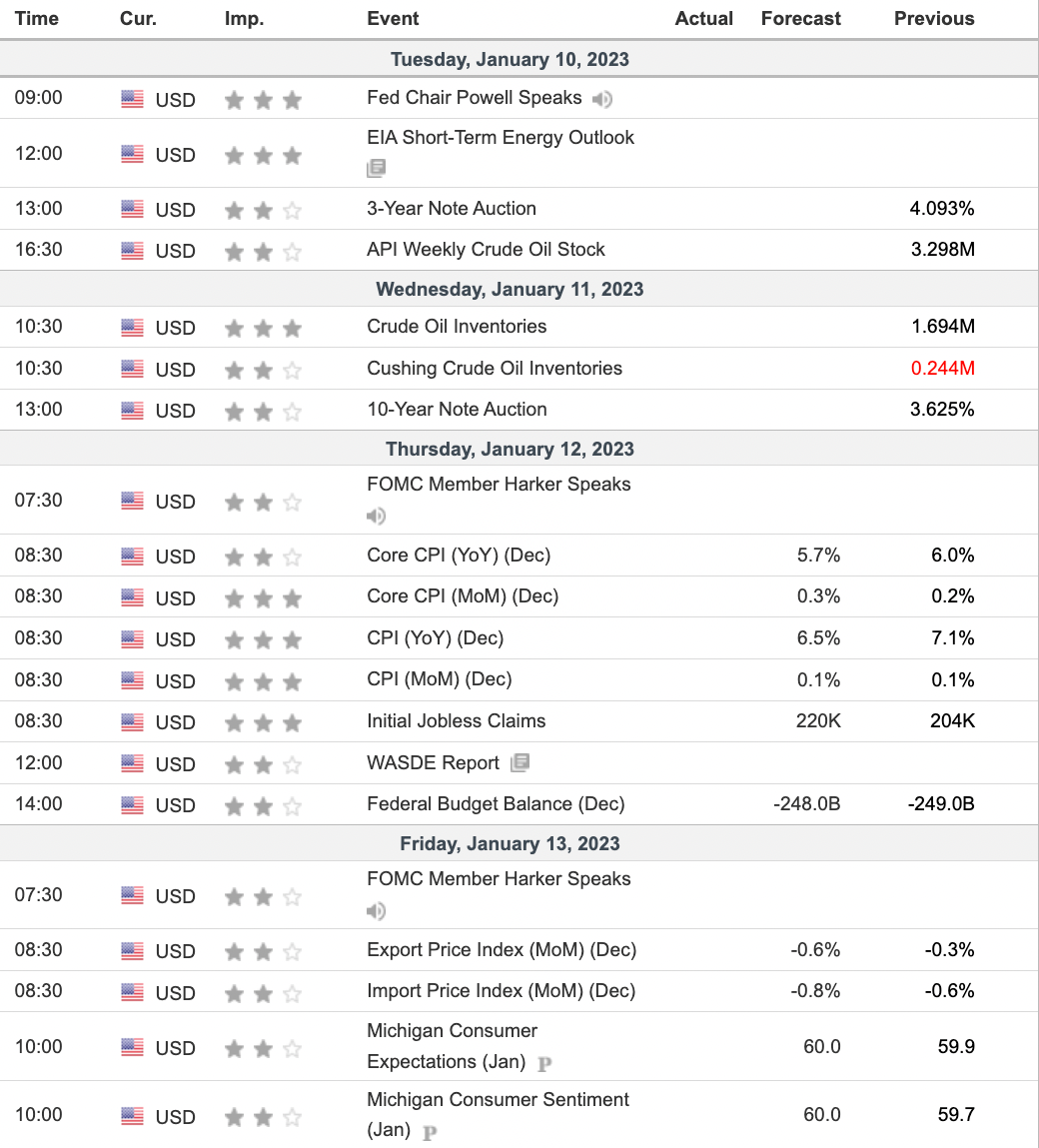Screen dimensions: 1039x1148
Task: Click speaker icon beside Fed Chair Powell Speaks
Action: (601, 99)
